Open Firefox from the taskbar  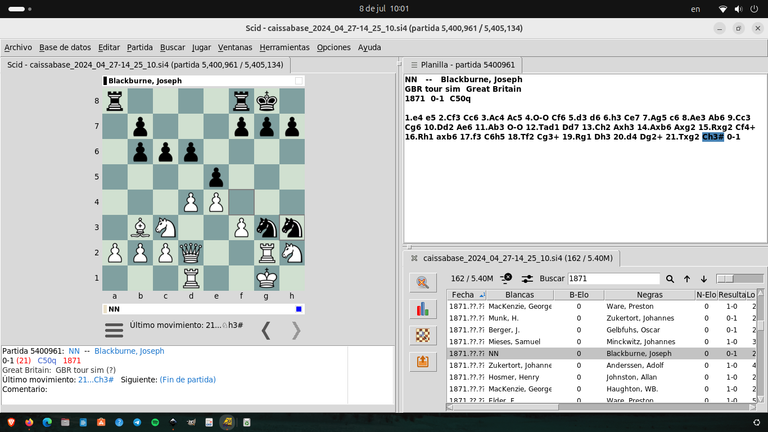tap(29, 422)
